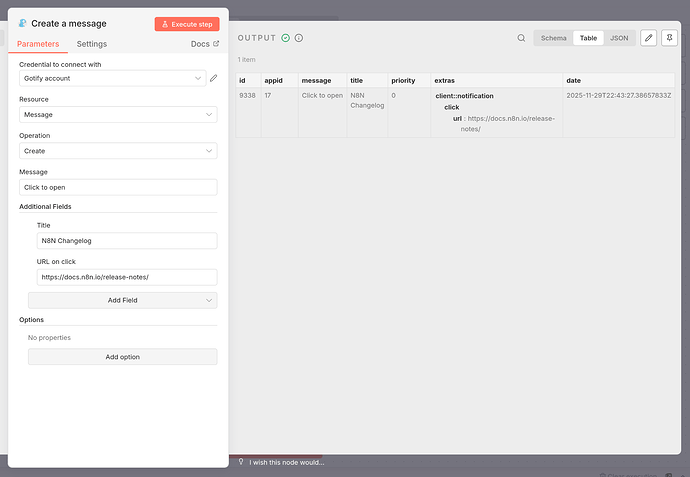Edit the Gotify credential with pencil icon
This screenshot has height=477, width=690.
pos(213,78)
